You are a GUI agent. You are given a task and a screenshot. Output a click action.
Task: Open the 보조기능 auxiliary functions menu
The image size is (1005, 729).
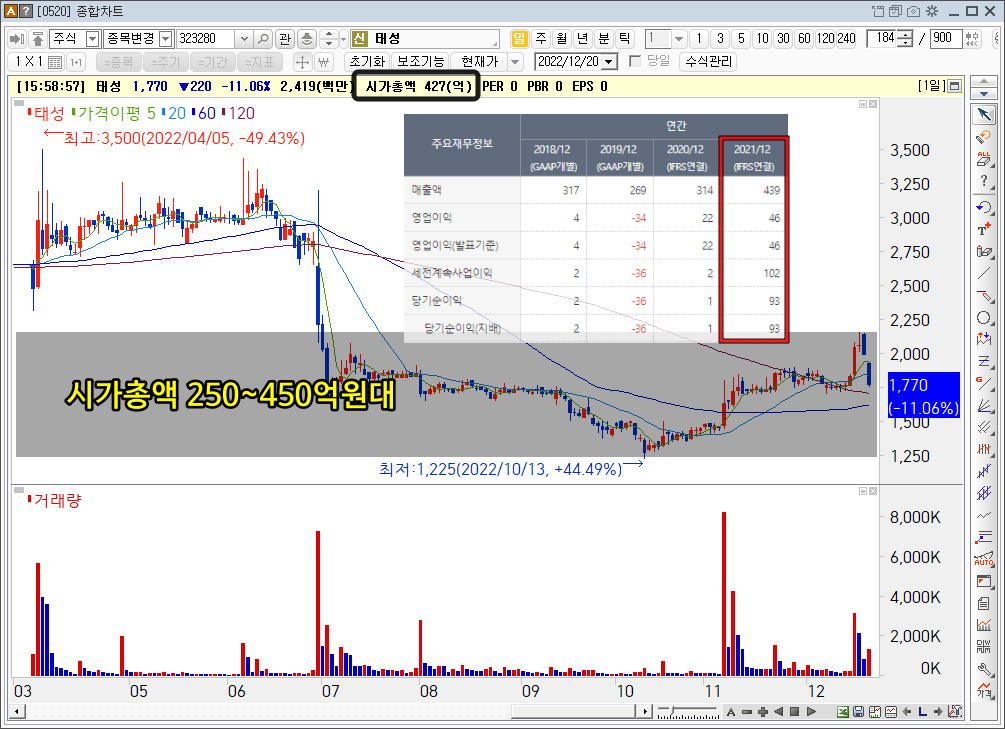coord(420,62)
